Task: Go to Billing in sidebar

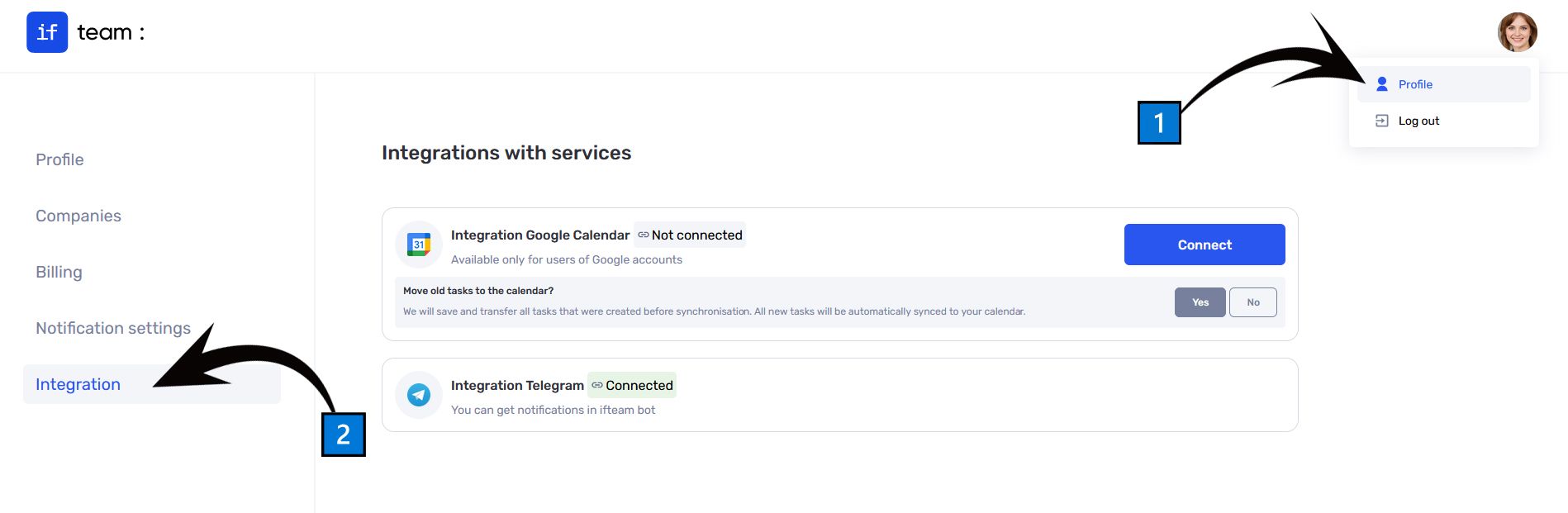Action: [59, 272]
